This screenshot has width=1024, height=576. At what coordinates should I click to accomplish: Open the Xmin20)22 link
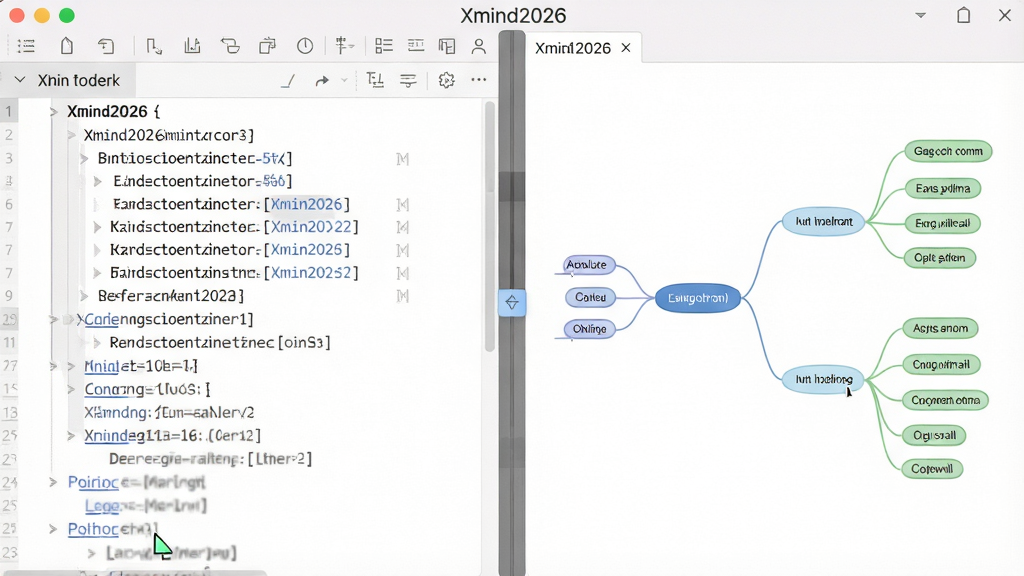pos(311,227)
